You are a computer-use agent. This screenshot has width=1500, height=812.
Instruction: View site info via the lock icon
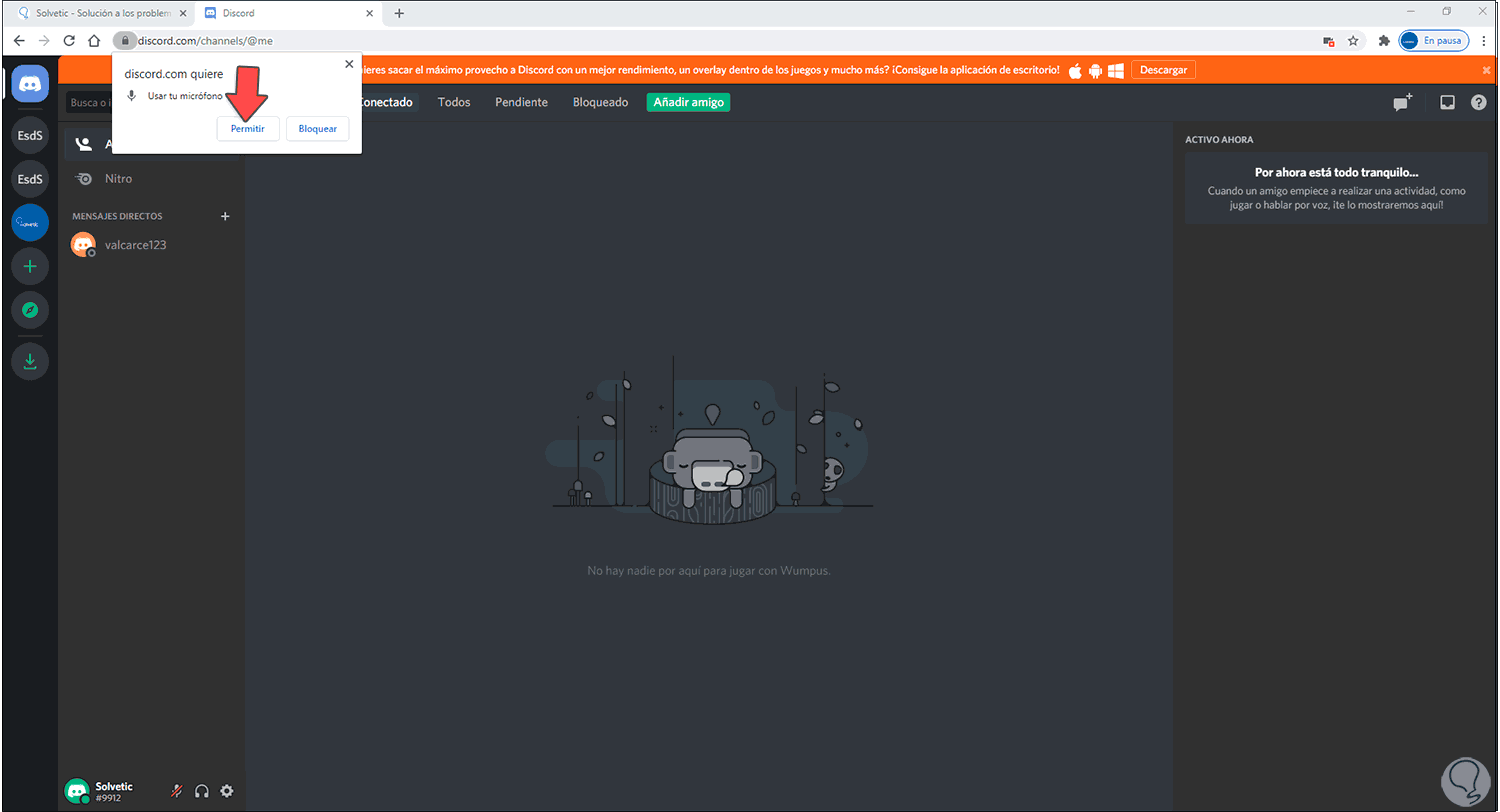click(125, 41)
